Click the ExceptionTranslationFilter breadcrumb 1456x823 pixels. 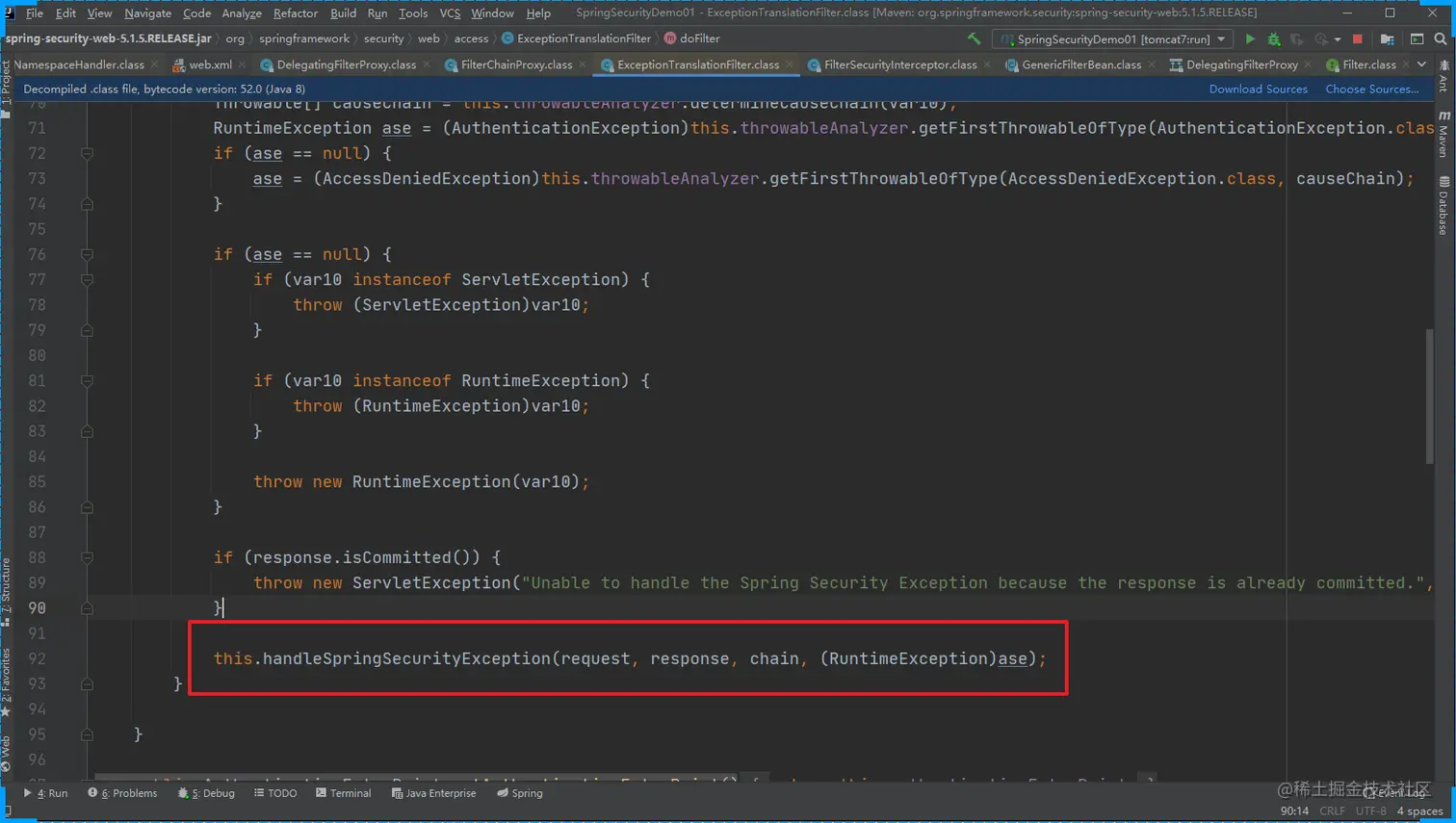click(576, 39)
